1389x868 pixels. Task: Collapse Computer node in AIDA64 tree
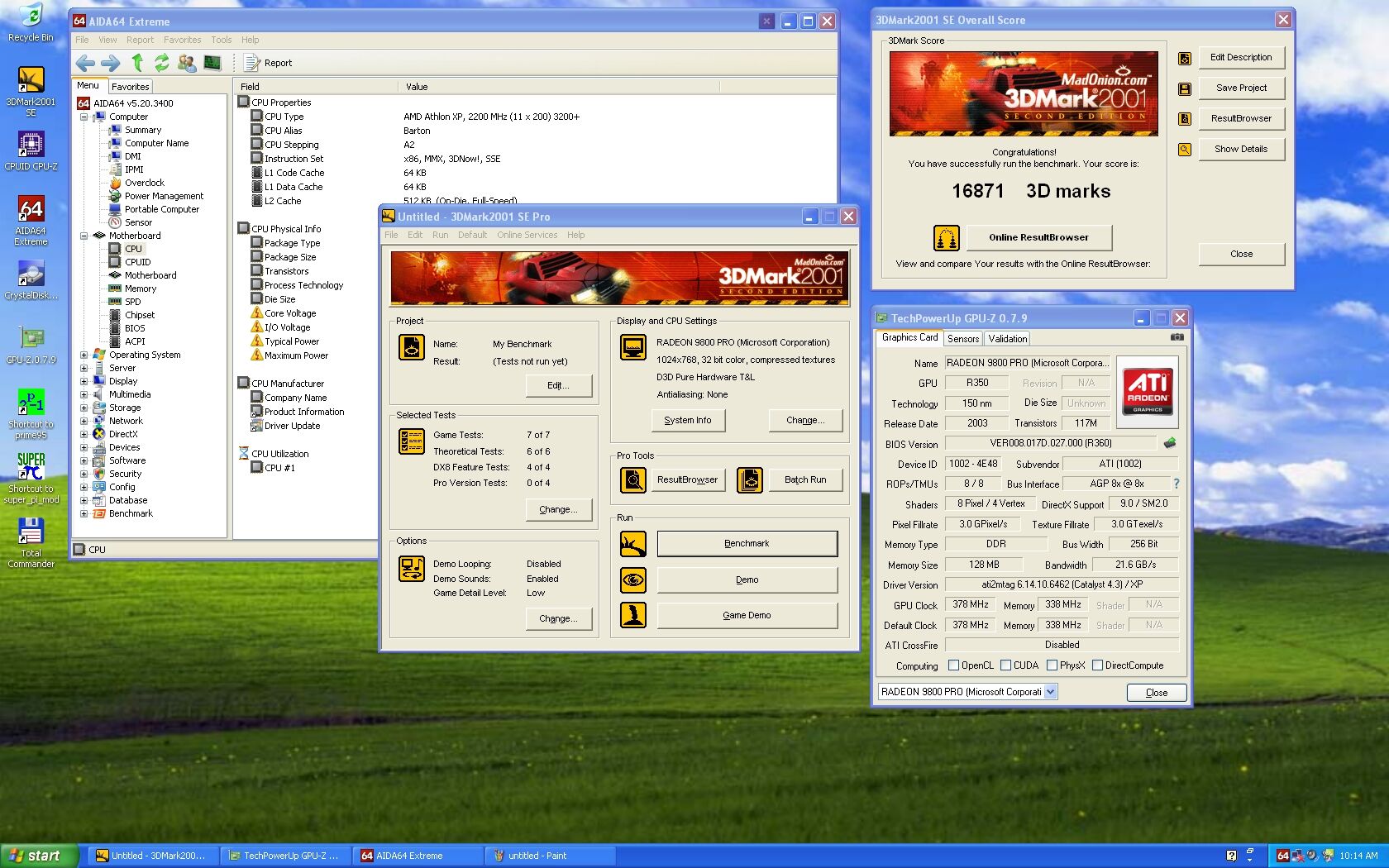[84, 117]
